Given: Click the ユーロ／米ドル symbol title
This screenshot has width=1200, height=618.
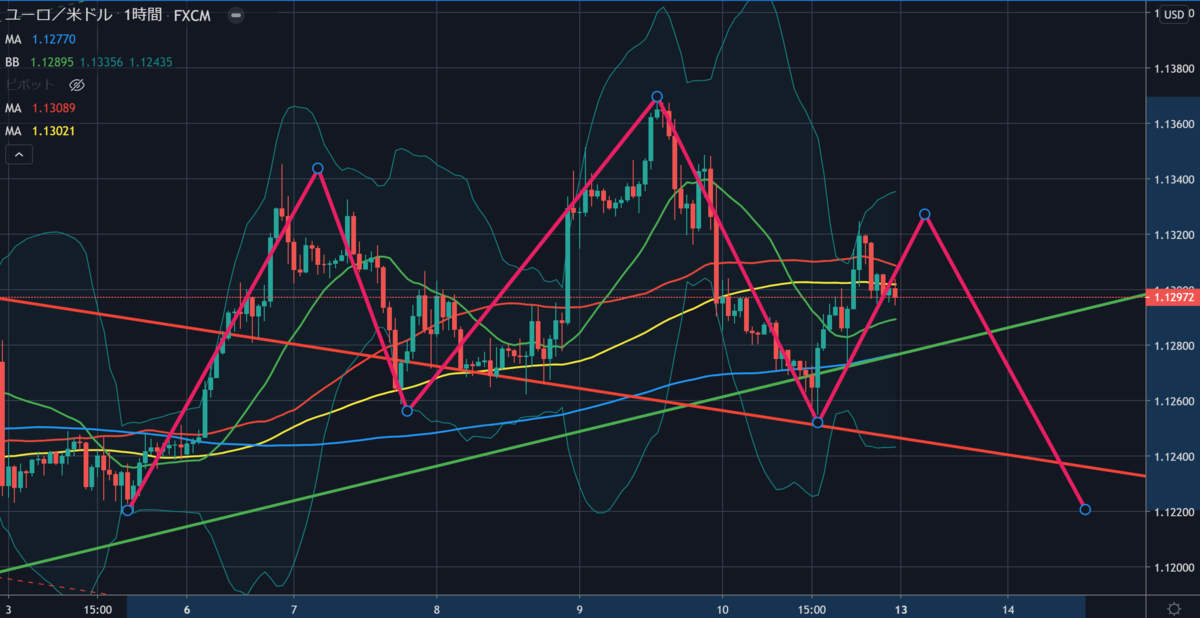Looking at the screenshot, I should tap(59, 17).
